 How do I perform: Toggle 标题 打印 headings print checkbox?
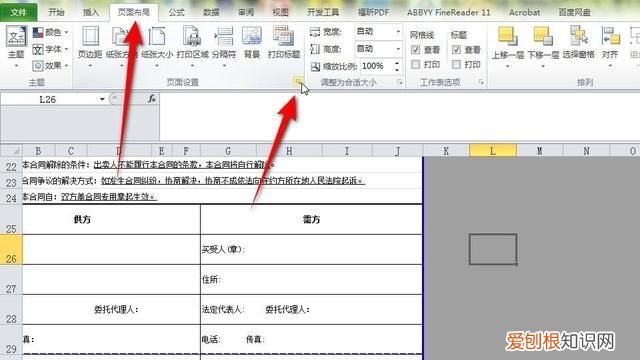456,64
